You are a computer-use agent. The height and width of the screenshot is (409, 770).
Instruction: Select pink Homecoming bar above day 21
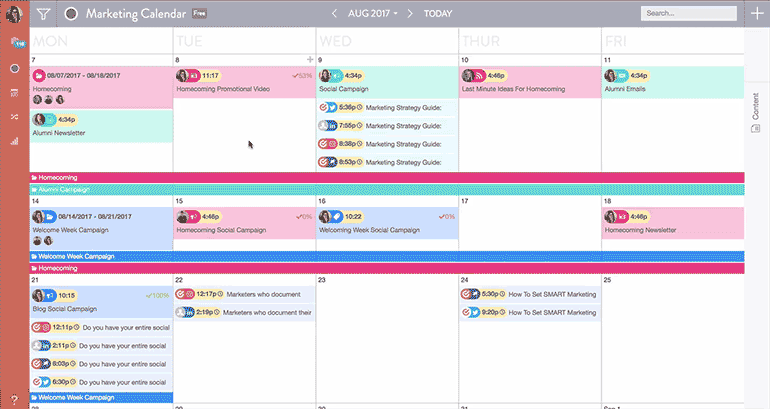point(387,268)
